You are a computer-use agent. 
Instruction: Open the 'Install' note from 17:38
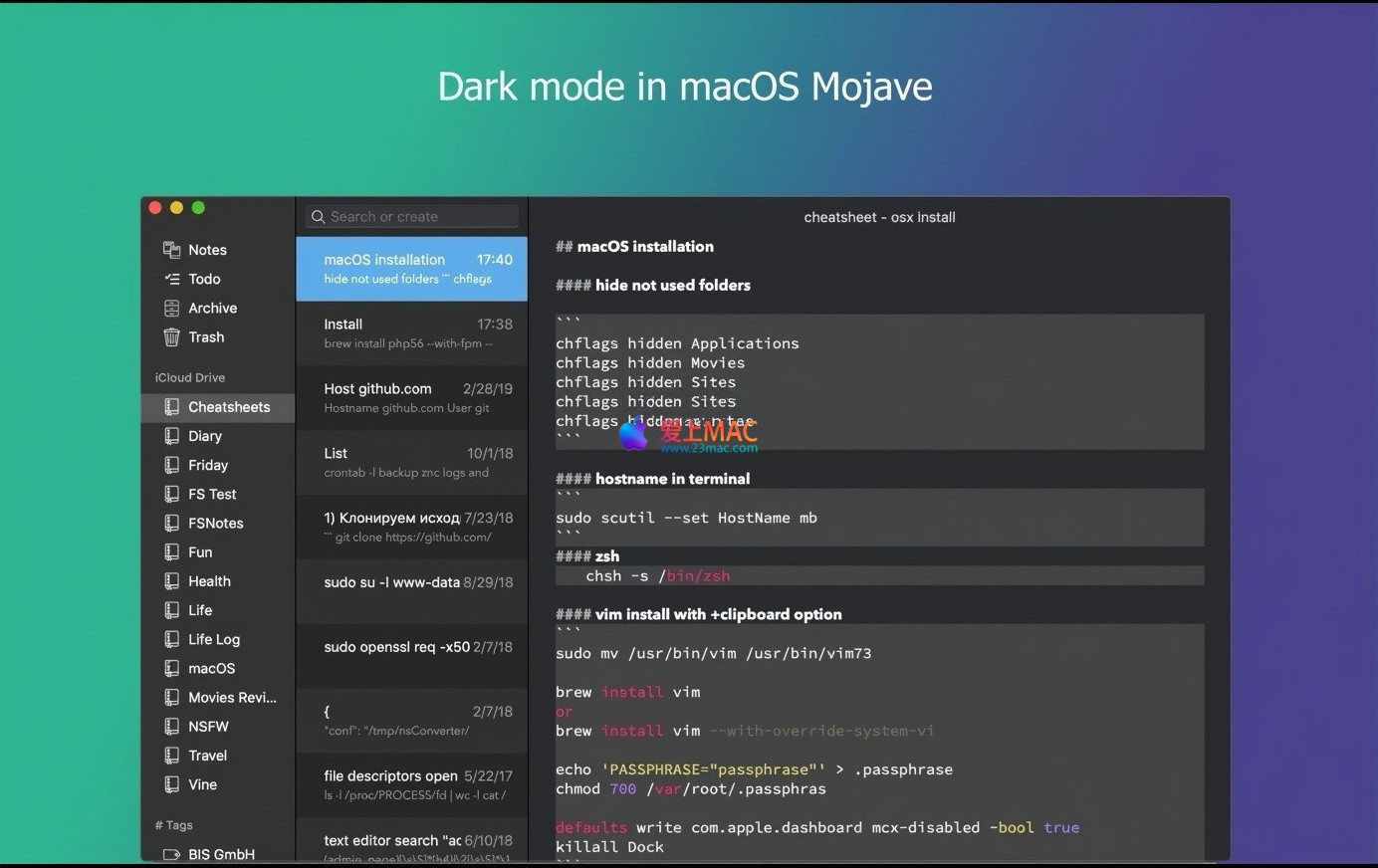[411, 333]
